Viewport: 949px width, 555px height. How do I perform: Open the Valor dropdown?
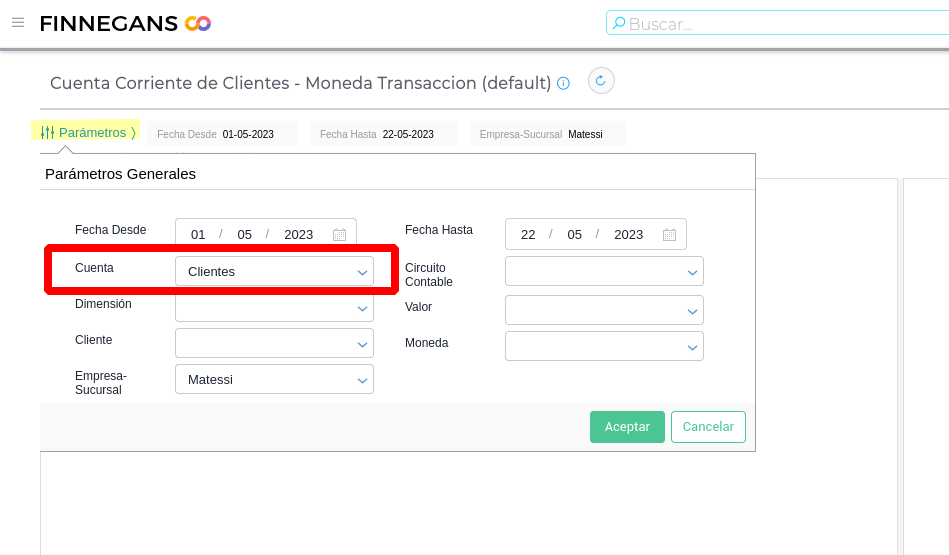[692, 311]
